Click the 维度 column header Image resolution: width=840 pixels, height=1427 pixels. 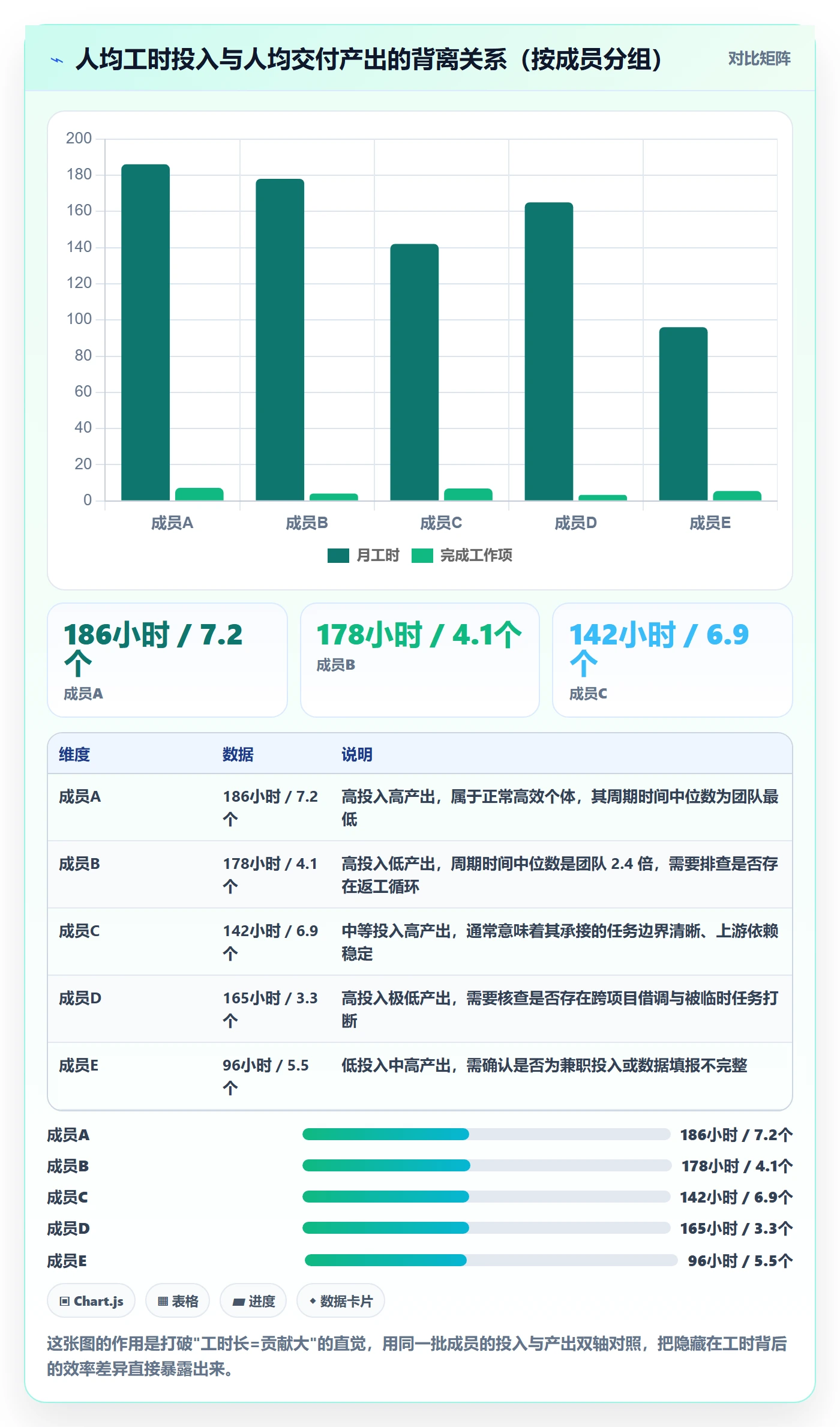pyautogui.click(x=74, y=754)
